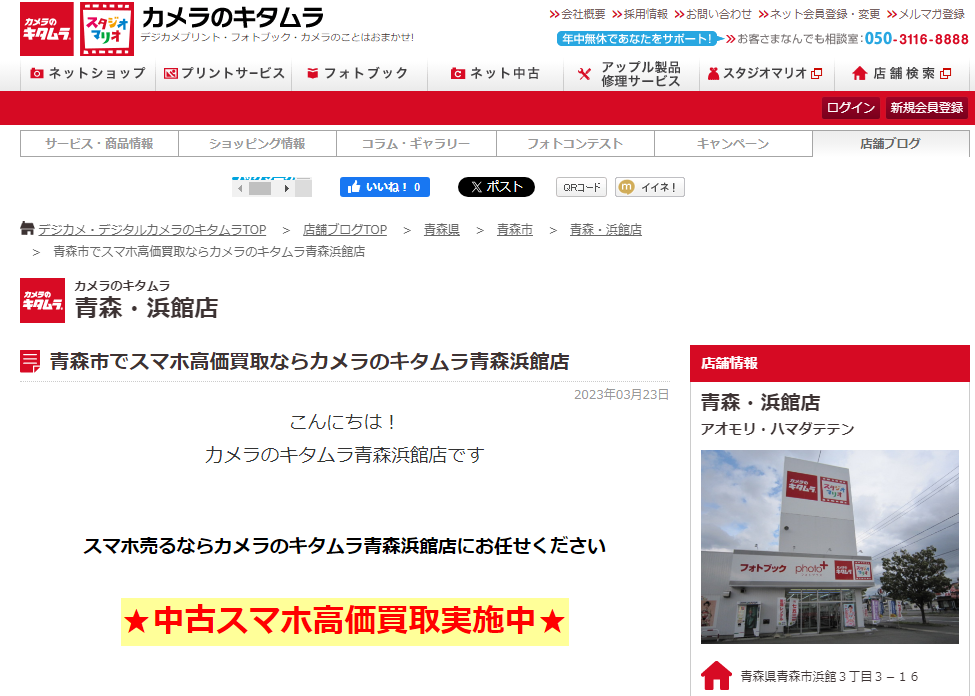The width and height of the screenshot is (975, 696).
Task: Click the ログイン button
Action: click(851, 108)
